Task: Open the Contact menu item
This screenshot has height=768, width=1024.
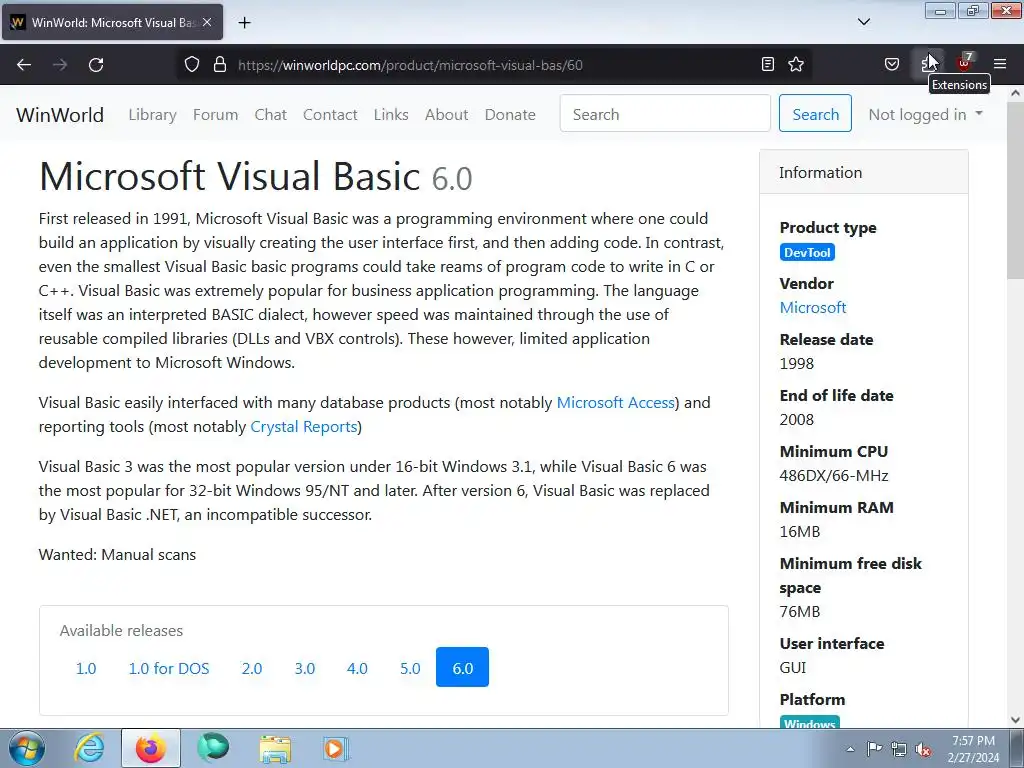Action: (330, 114)
